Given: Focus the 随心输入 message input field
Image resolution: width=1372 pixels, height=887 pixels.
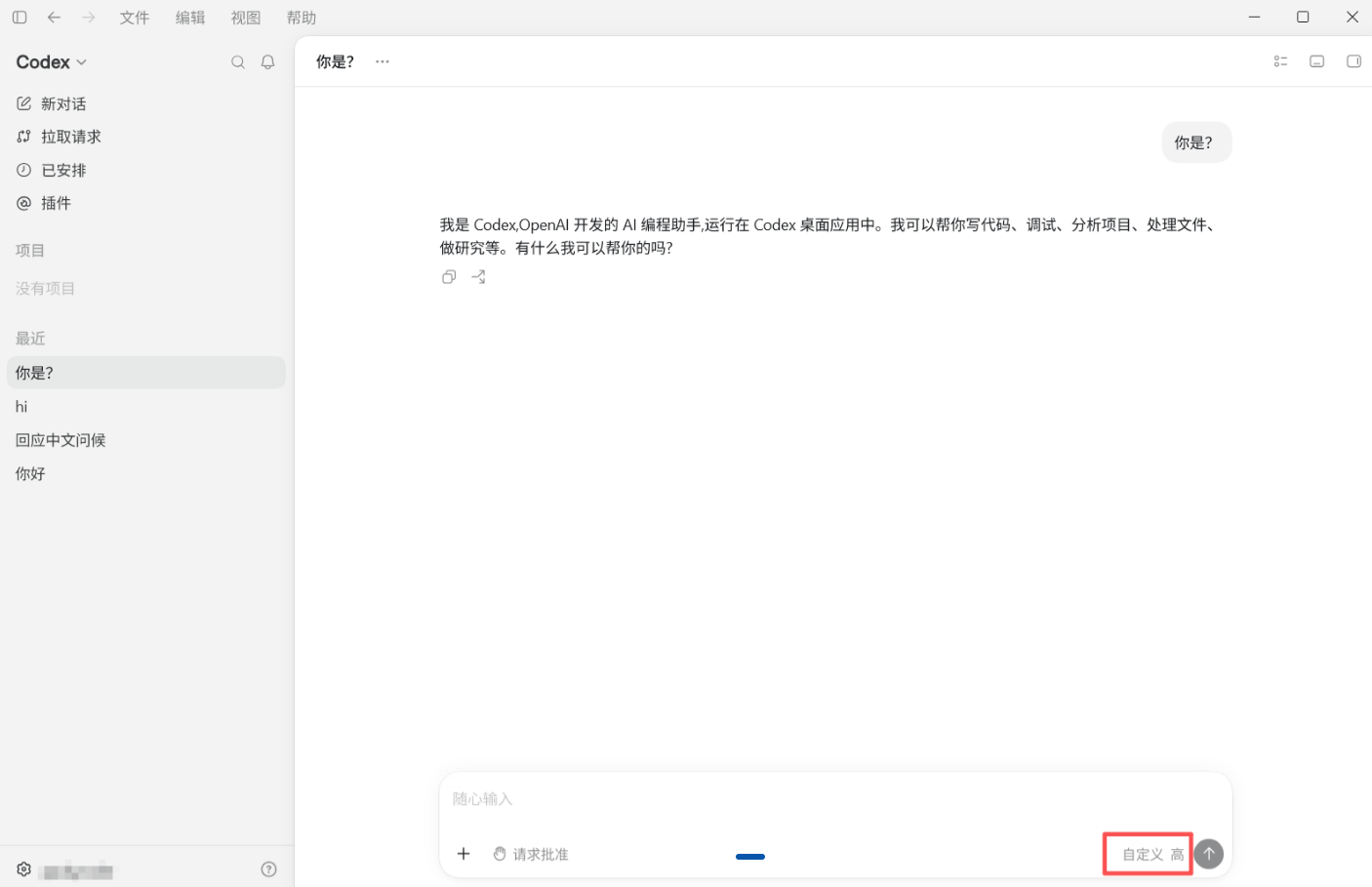Looking at the screenshot, I should [835, 799].
